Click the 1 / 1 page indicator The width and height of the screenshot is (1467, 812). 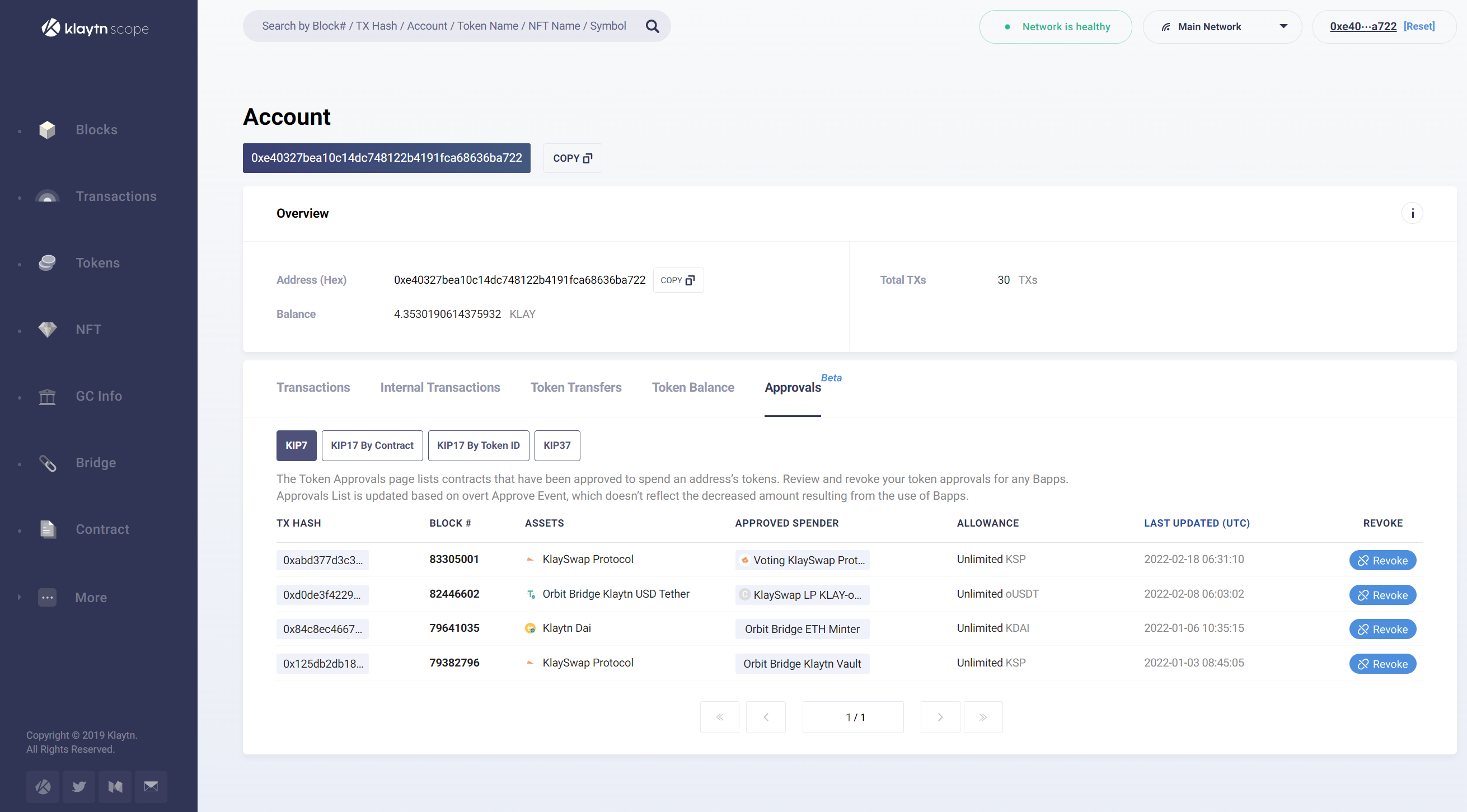coord(853,717)
